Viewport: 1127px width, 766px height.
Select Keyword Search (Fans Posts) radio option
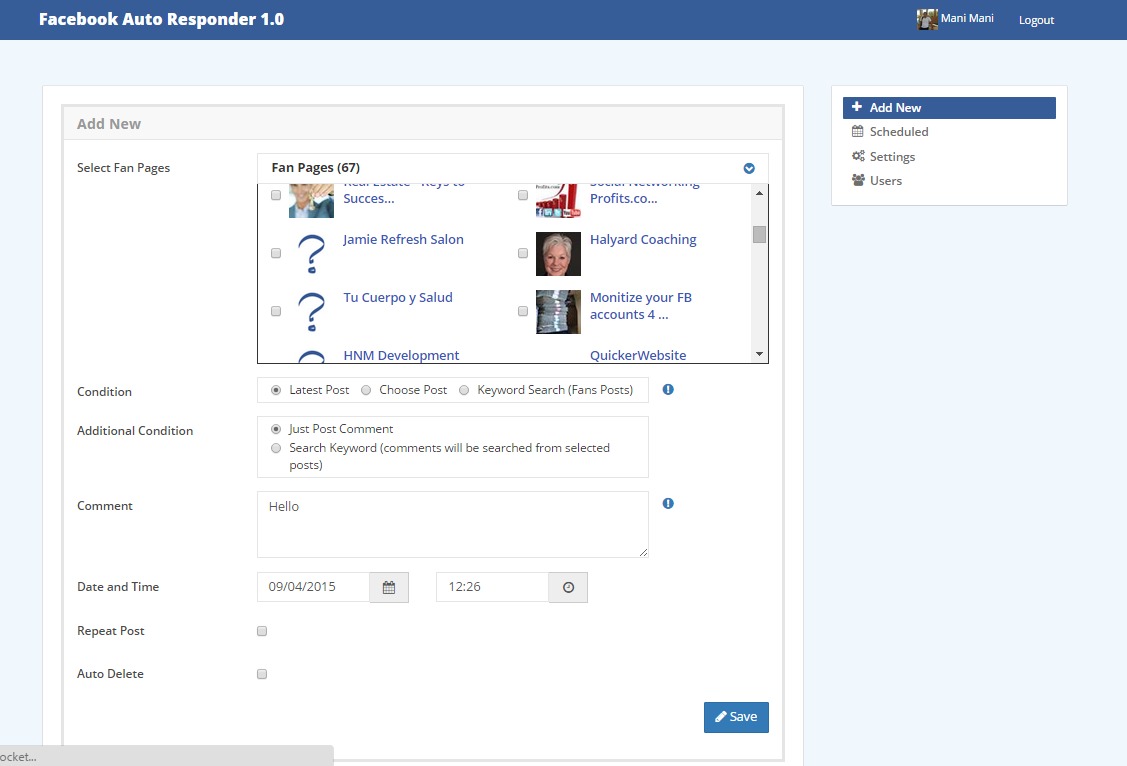464,390
